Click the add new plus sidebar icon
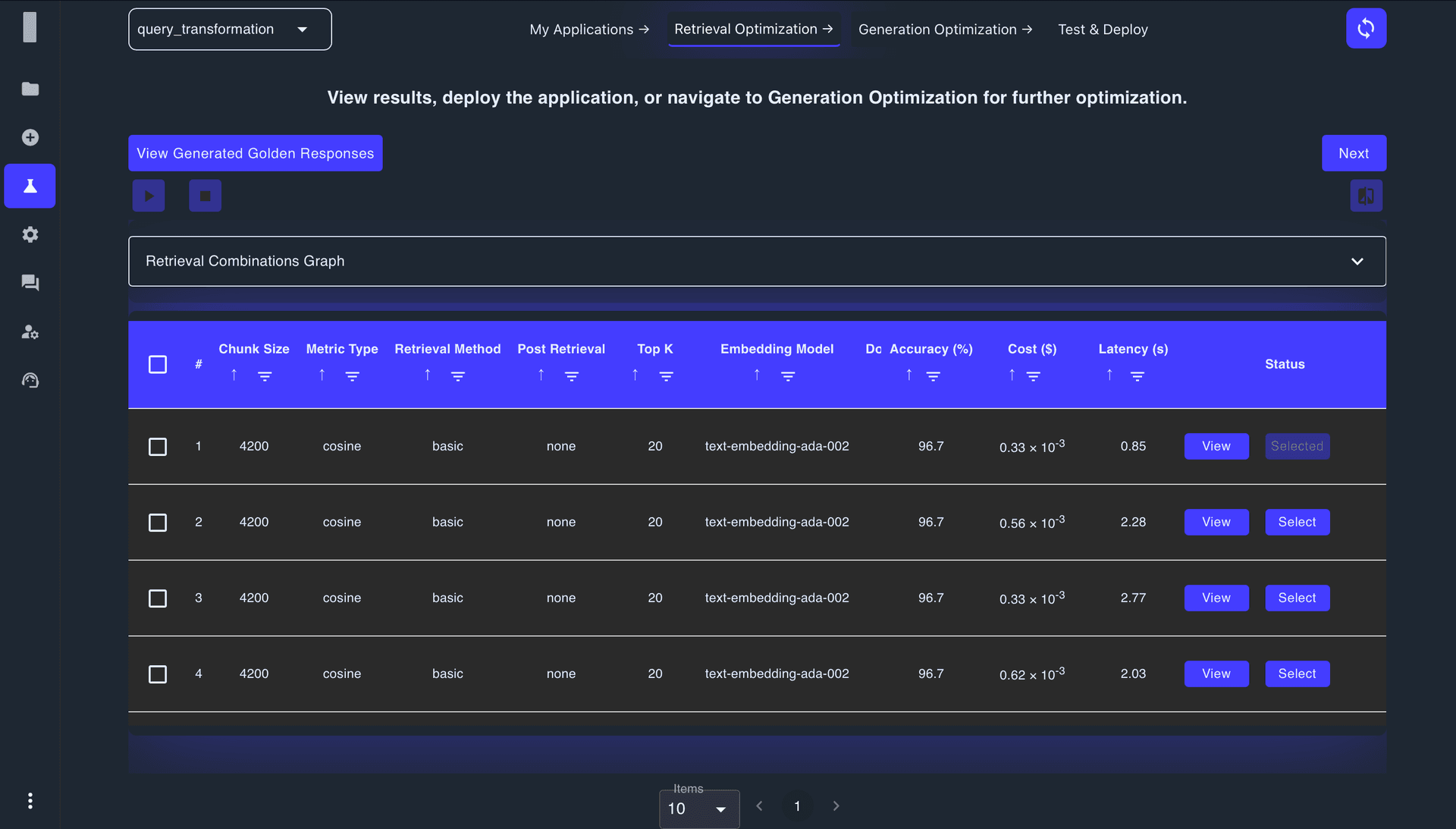This screenshot has width=1456, height=829. 30,137
